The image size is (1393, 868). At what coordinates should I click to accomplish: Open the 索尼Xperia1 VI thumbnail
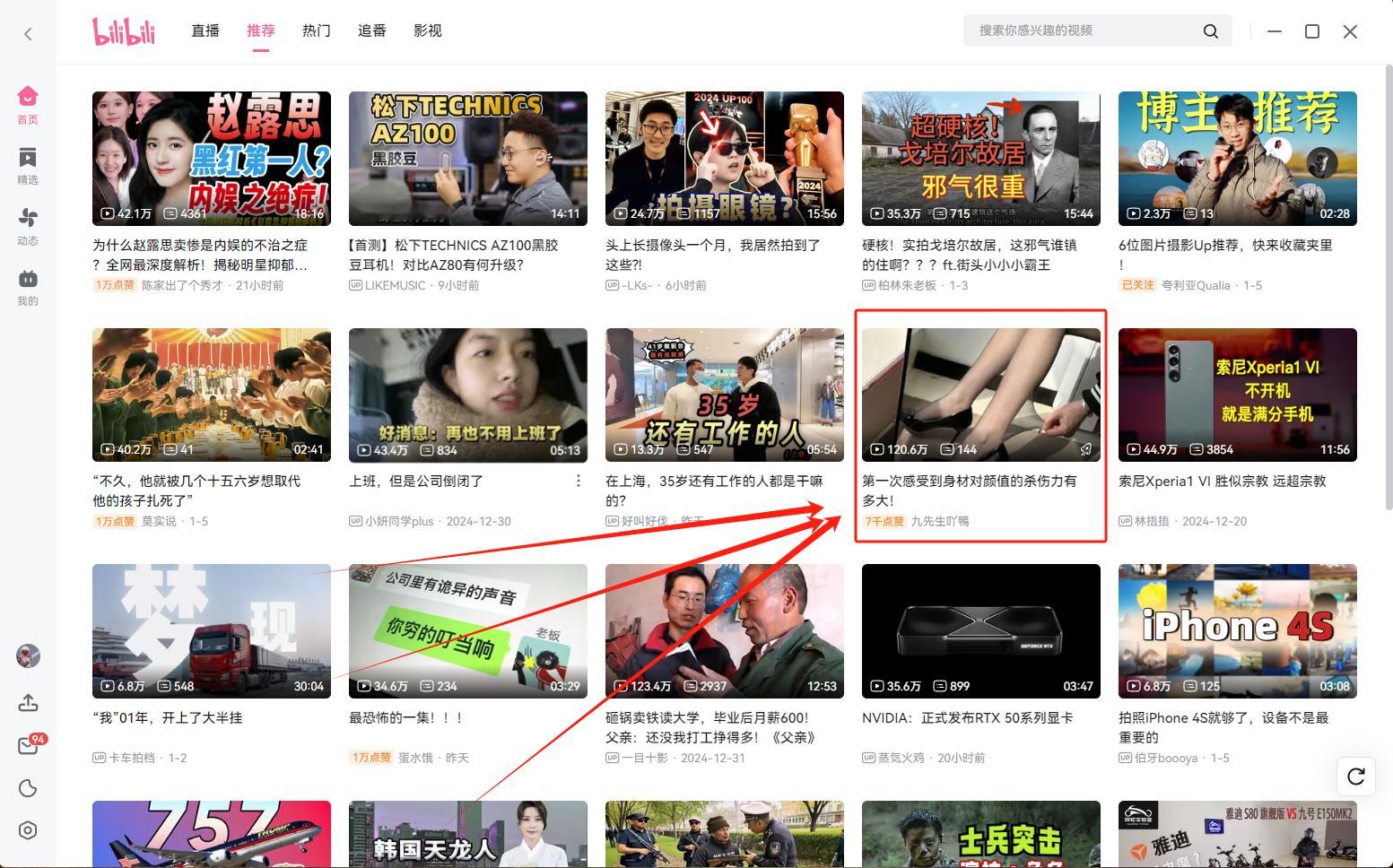click(x=1238, y=395)
